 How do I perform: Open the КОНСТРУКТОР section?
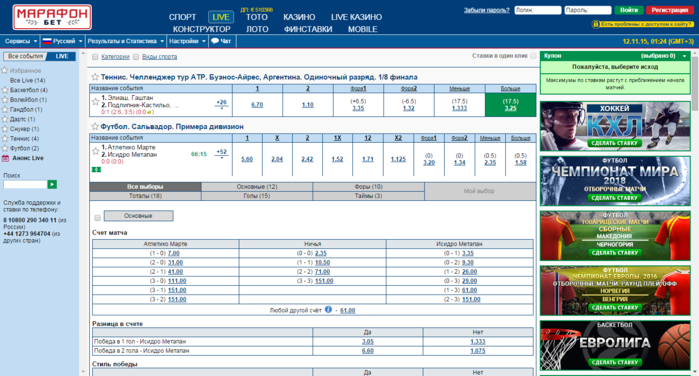click(201, 29)
